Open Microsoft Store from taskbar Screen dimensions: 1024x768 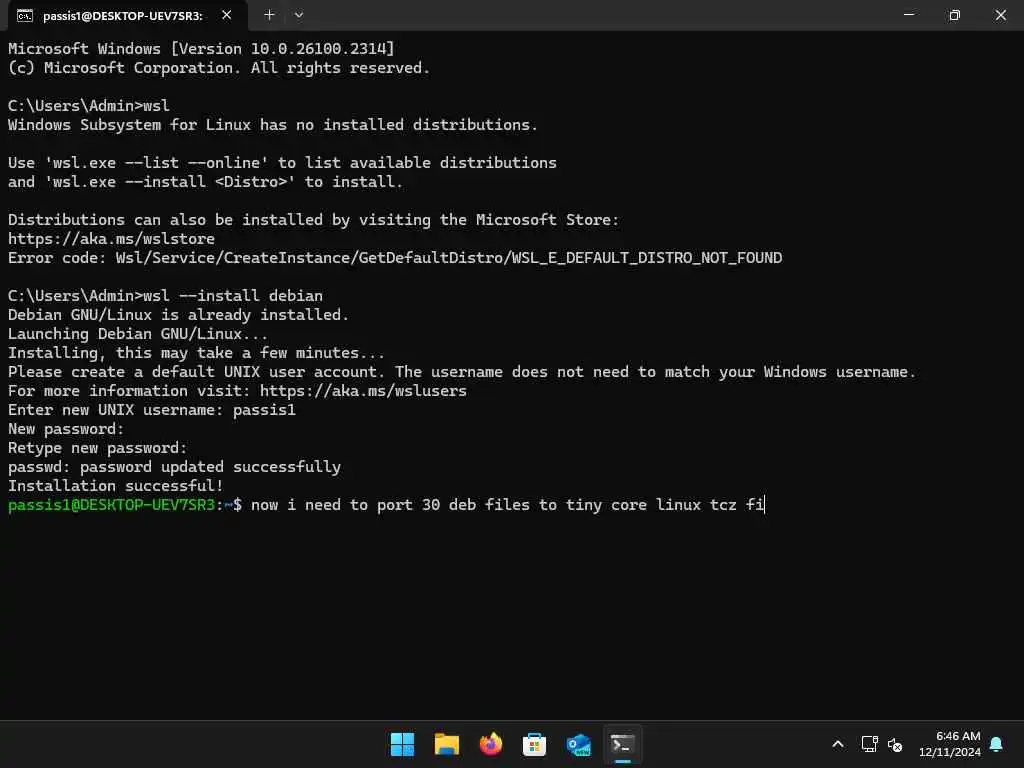[534, 744]
